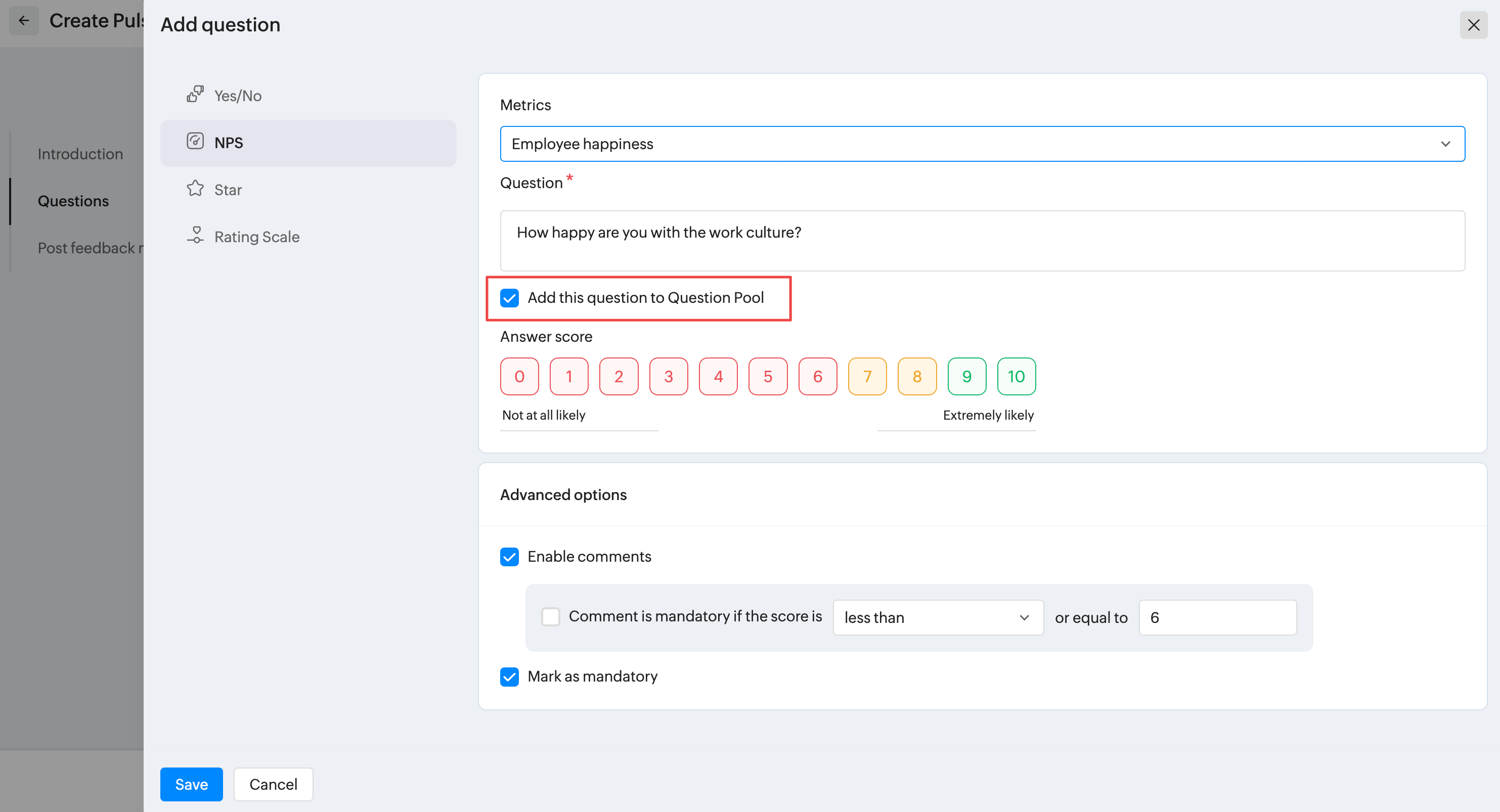Image resolution: width=1500 pixels, height=812 pixels.
Task: Select answer score 0
Action: (x=519, y=377)
